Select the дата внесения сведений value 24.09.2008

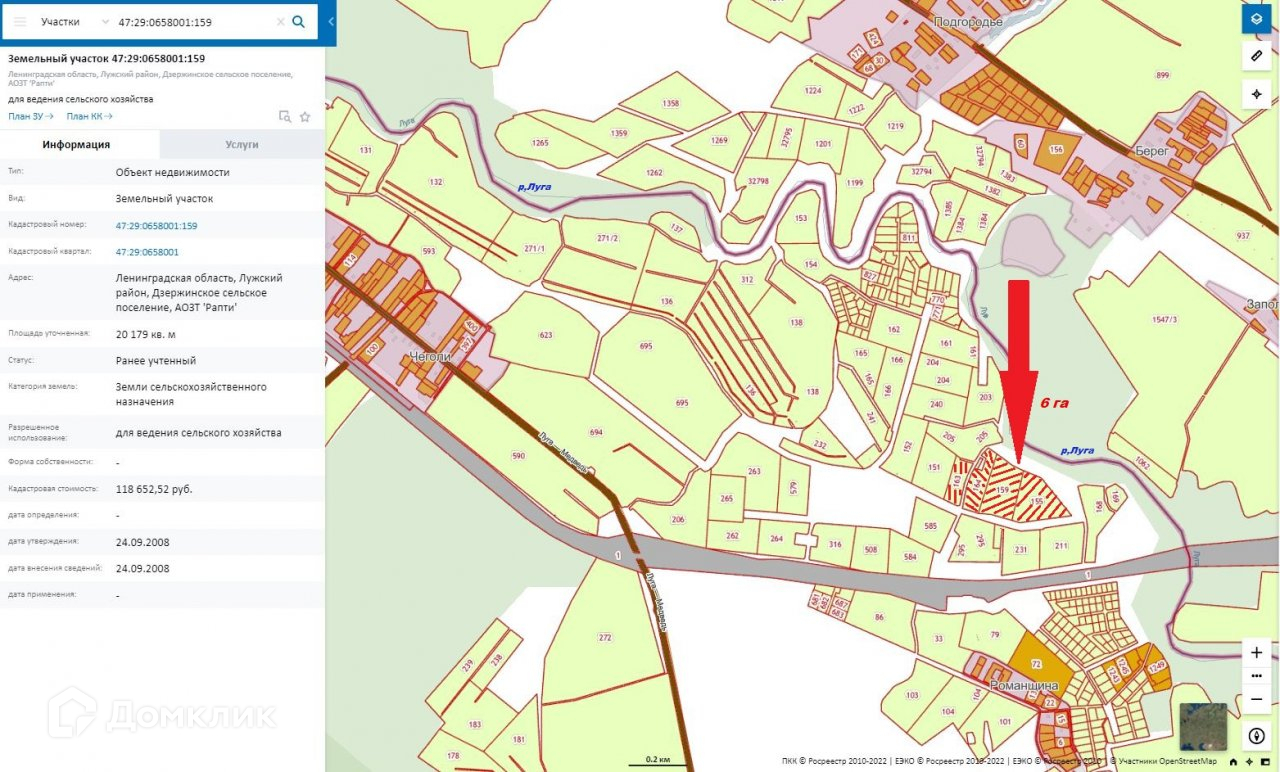coord(143,568)
